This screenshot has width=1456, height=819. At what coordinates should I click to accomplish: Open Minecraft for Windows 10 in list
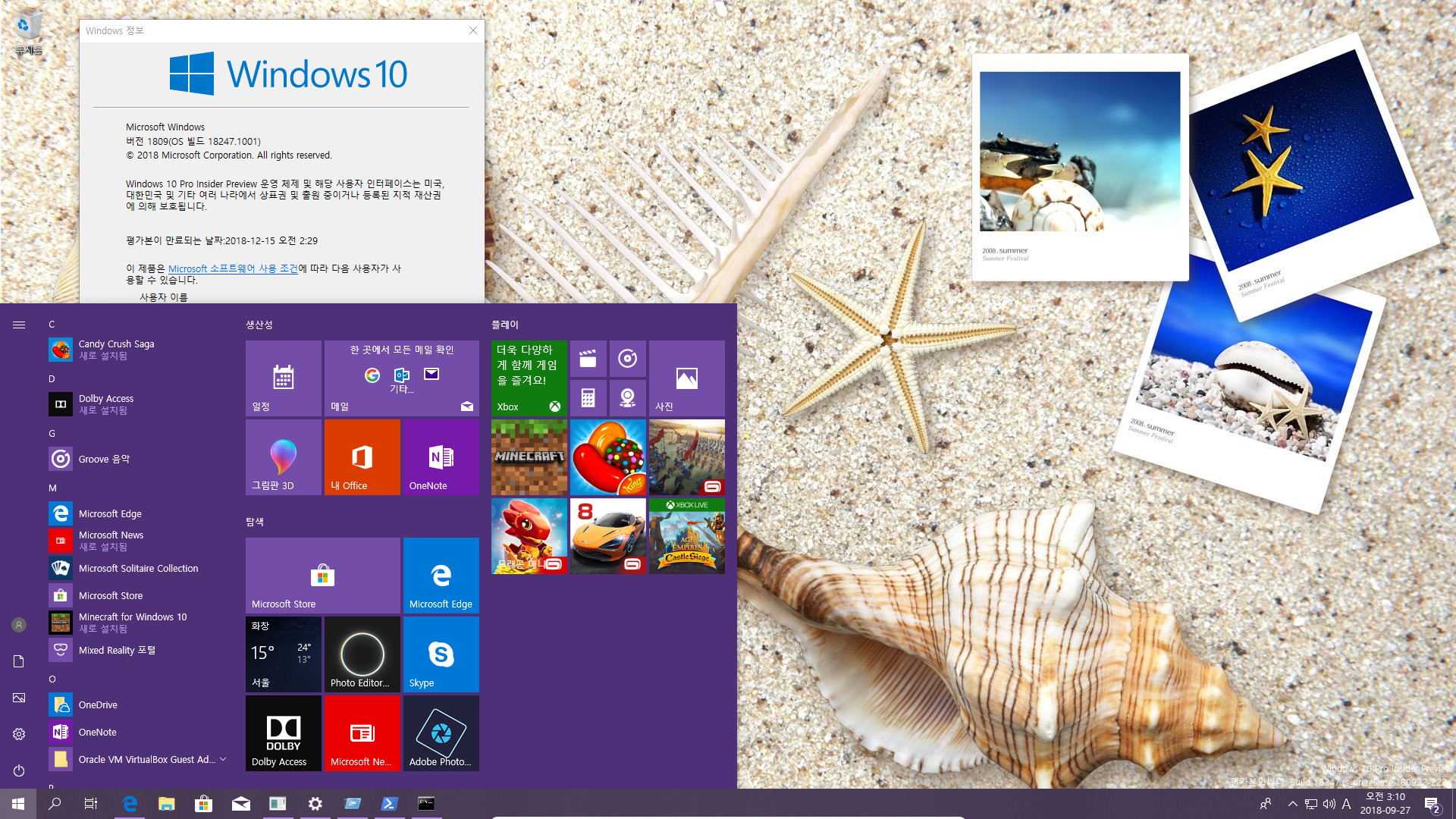click(x=138, y=623)
